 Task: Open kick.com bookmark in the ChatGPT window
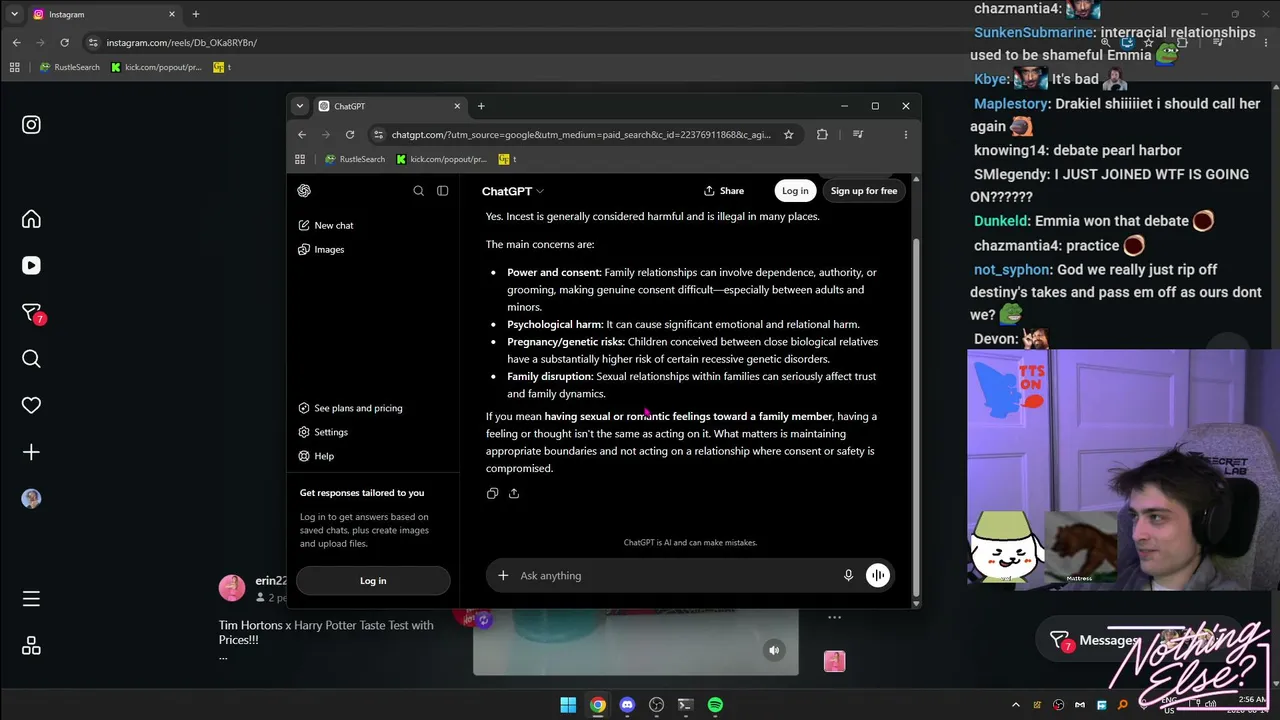click(x=441, y=159)
